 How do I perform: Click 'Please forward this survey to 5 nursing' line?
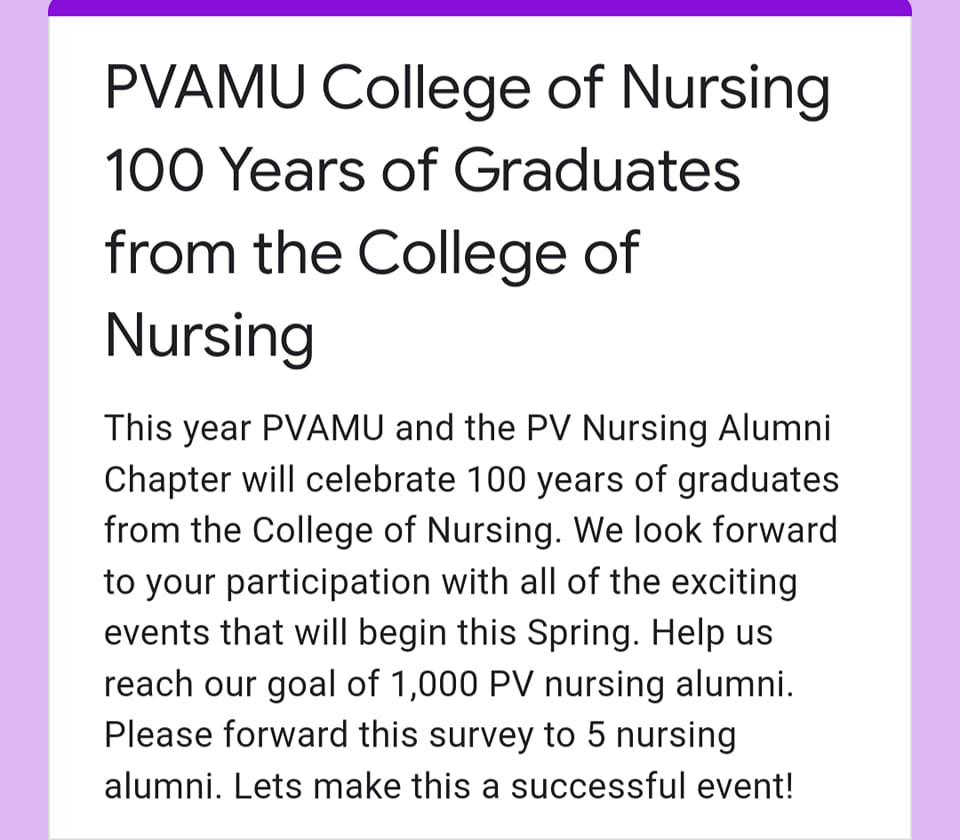coord(420,735)
